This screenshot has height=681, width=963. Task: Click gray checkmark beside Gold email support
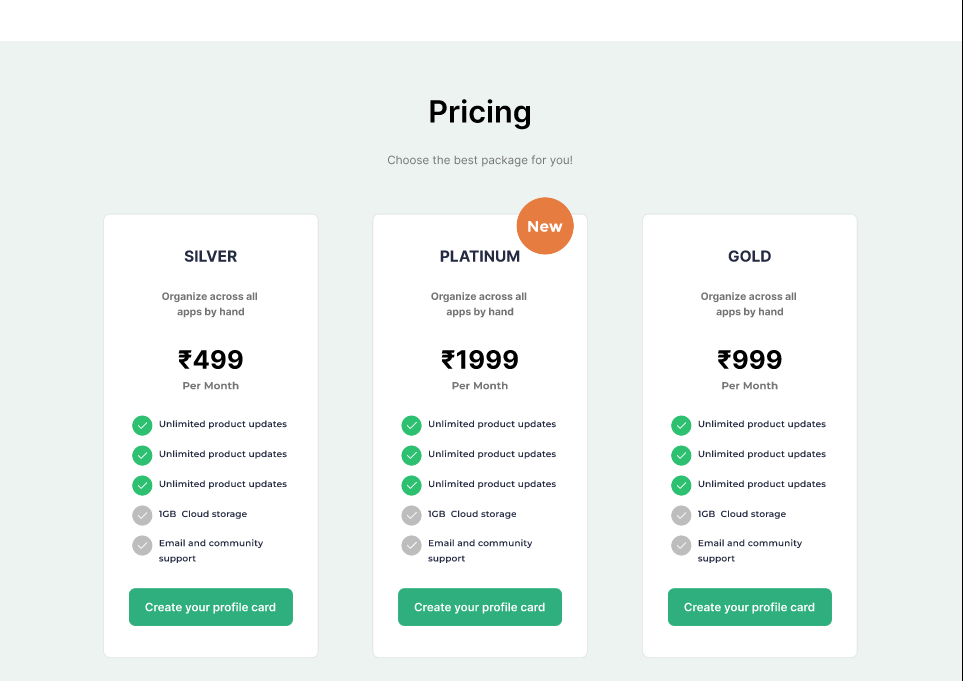pyautogui.click(x=681, y=545)
